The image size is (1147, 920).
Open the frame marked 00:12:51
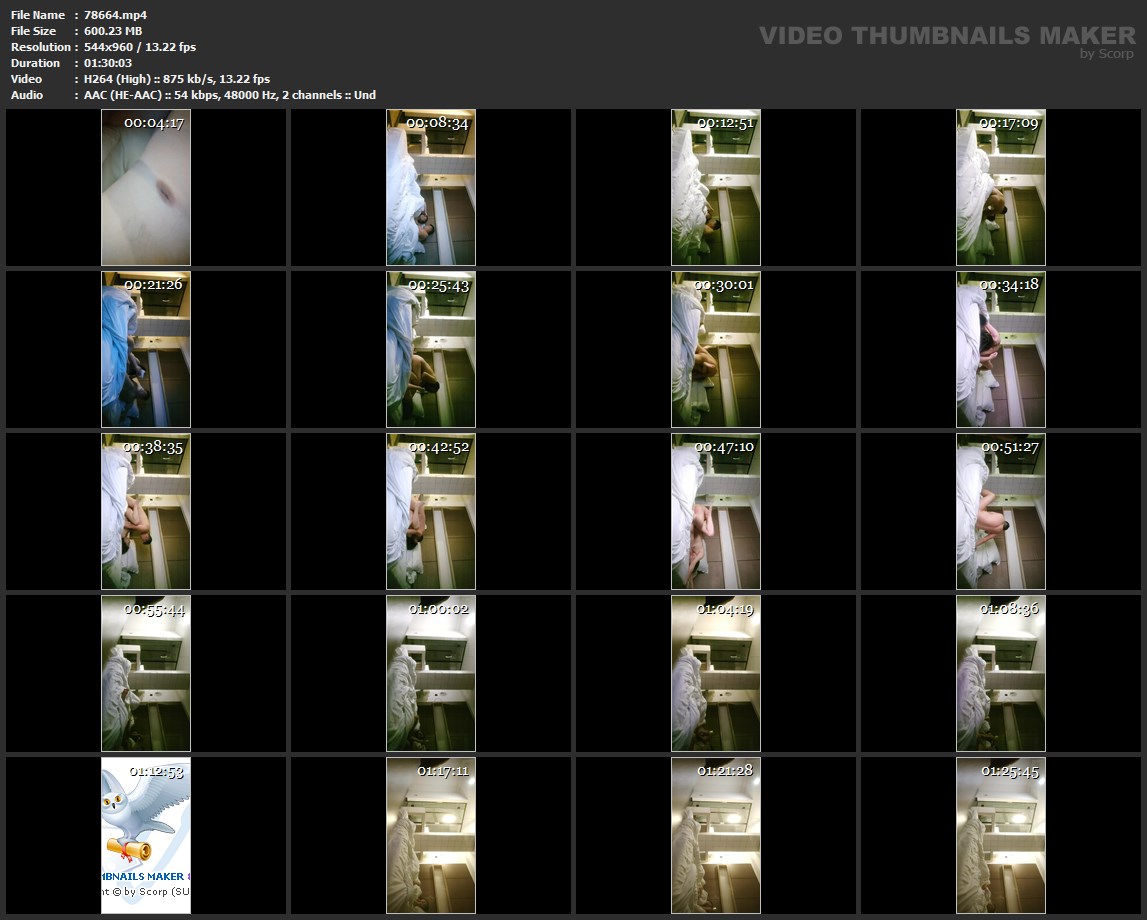pyautogui.click(x=716, y=187)
